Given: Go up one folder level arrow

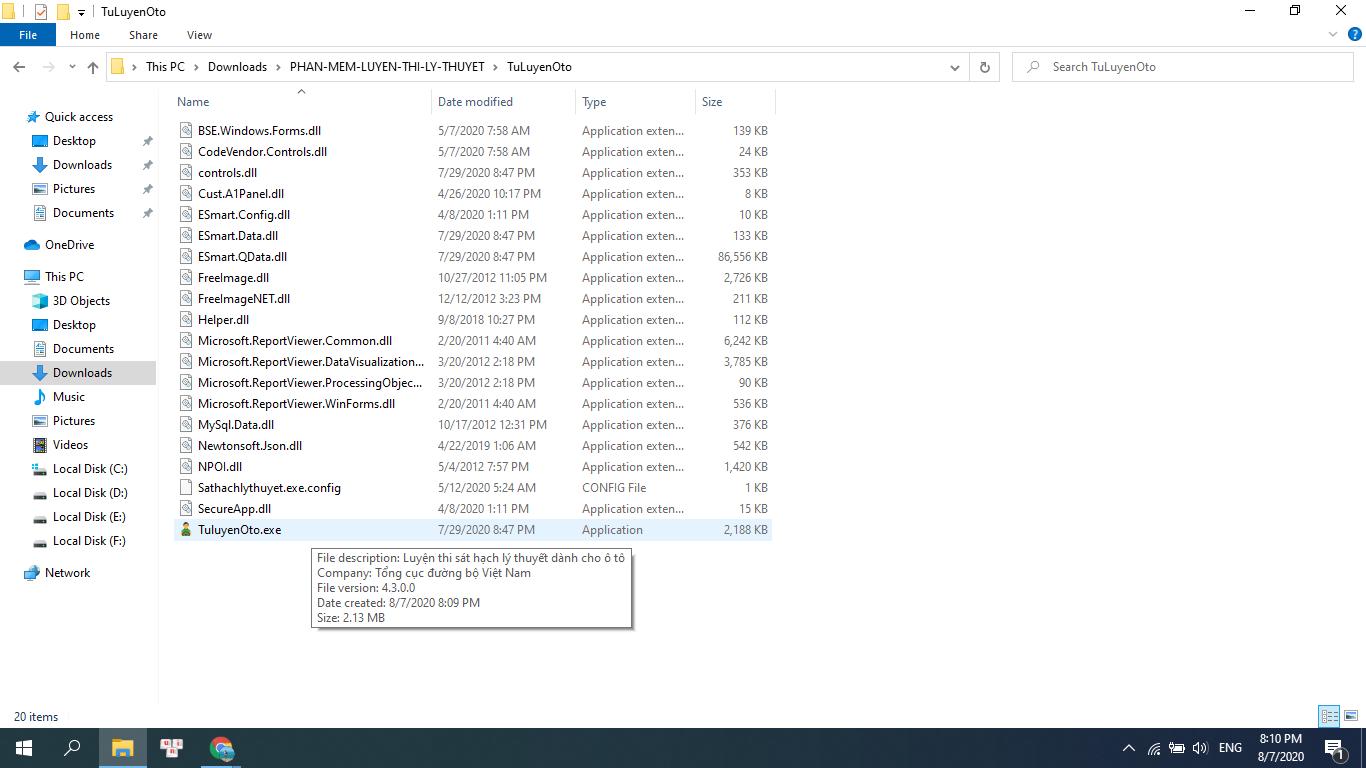Looking at the screenshot, I should click(93, 67).
